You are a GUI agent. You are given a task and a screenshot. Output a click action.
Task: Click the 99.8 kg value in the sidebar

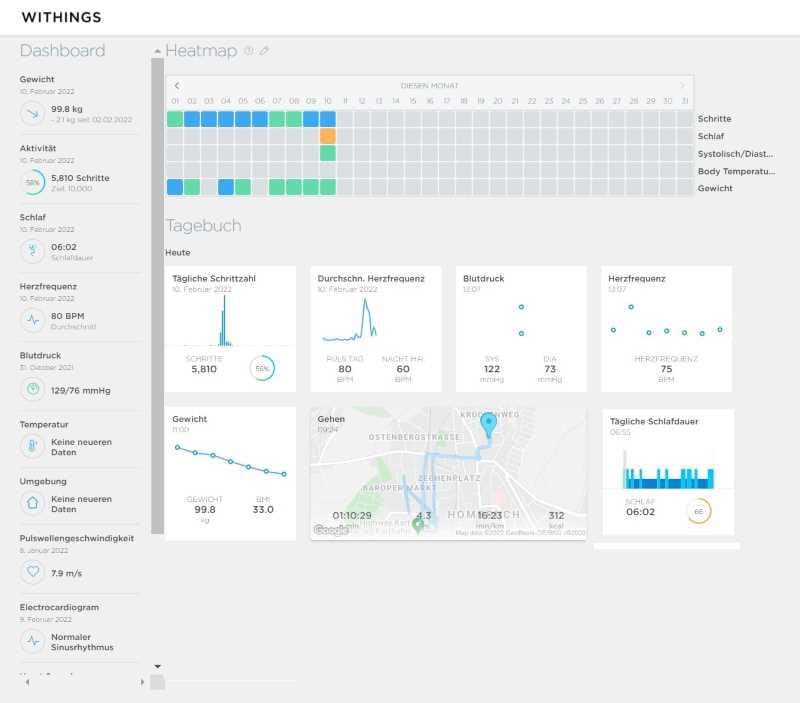click(66, 109)
